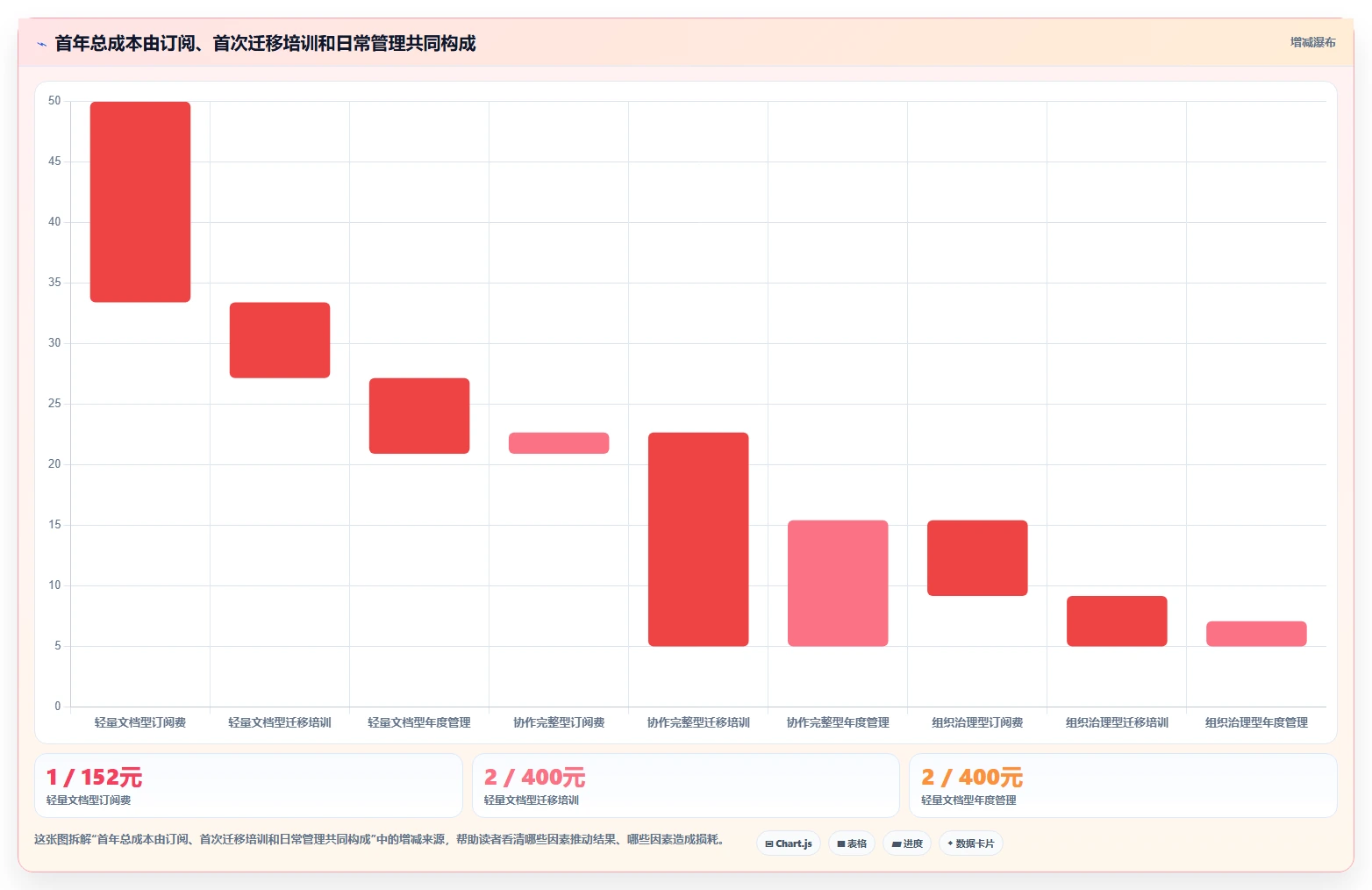Click y-axis value 45
Screen dimensions: 1372x890
pos(54,161)
